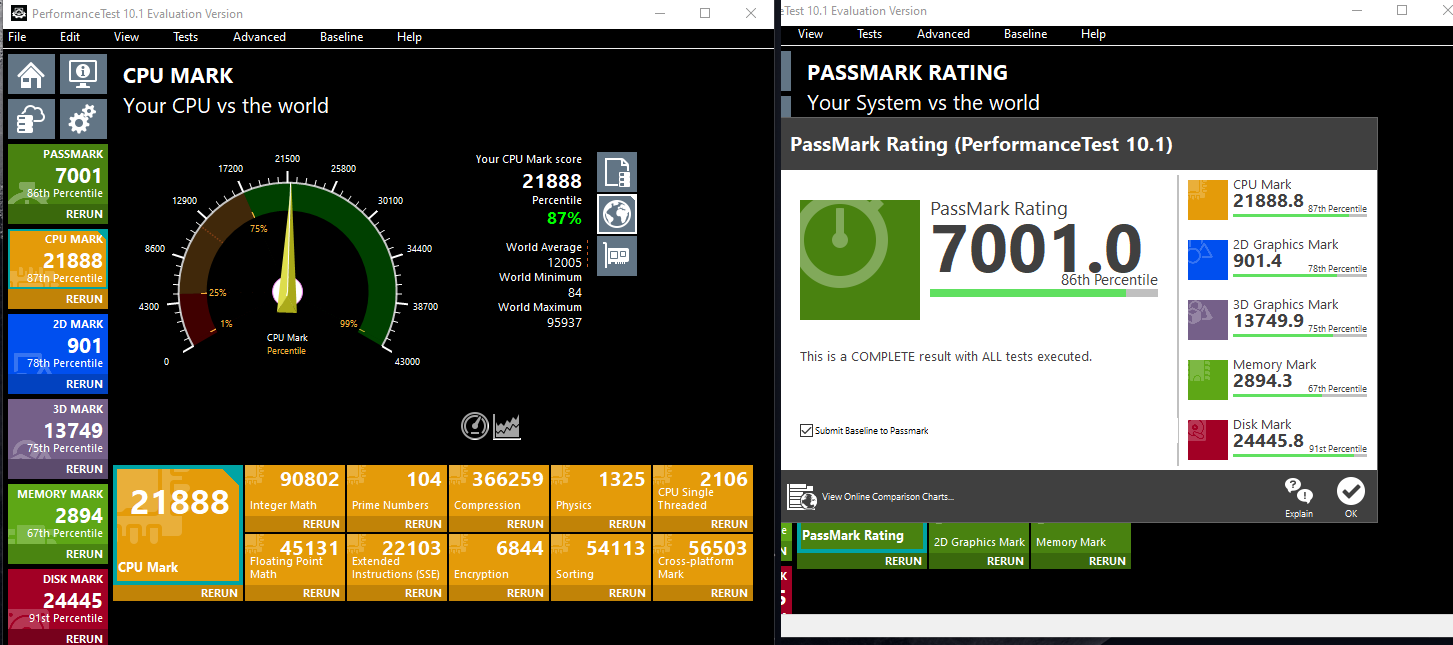Image resolution: width=1453 pixels, height=645 pixels.
Task: Click World Average 12005 value
Action: pos(562,262)
